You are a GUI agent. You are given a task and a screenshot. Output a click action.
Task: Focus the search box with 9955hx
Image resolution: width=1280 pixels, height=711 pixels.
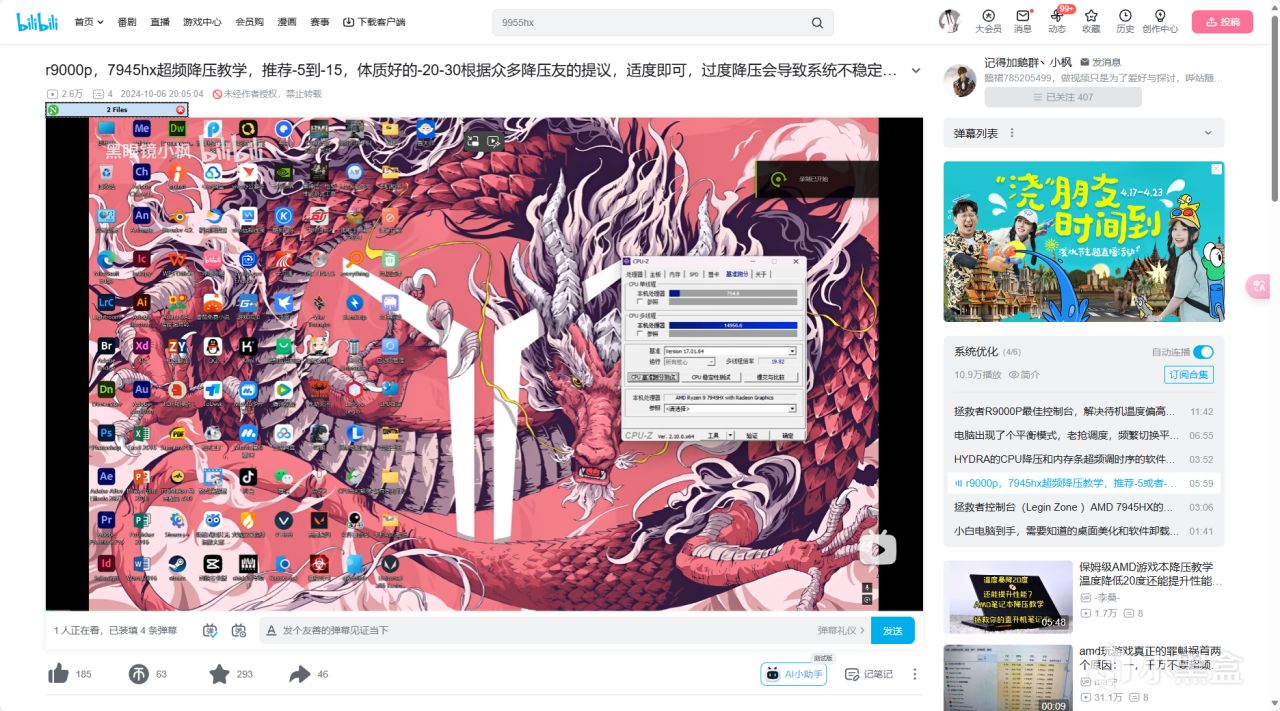pyautogui.click(x=662, y=22)
